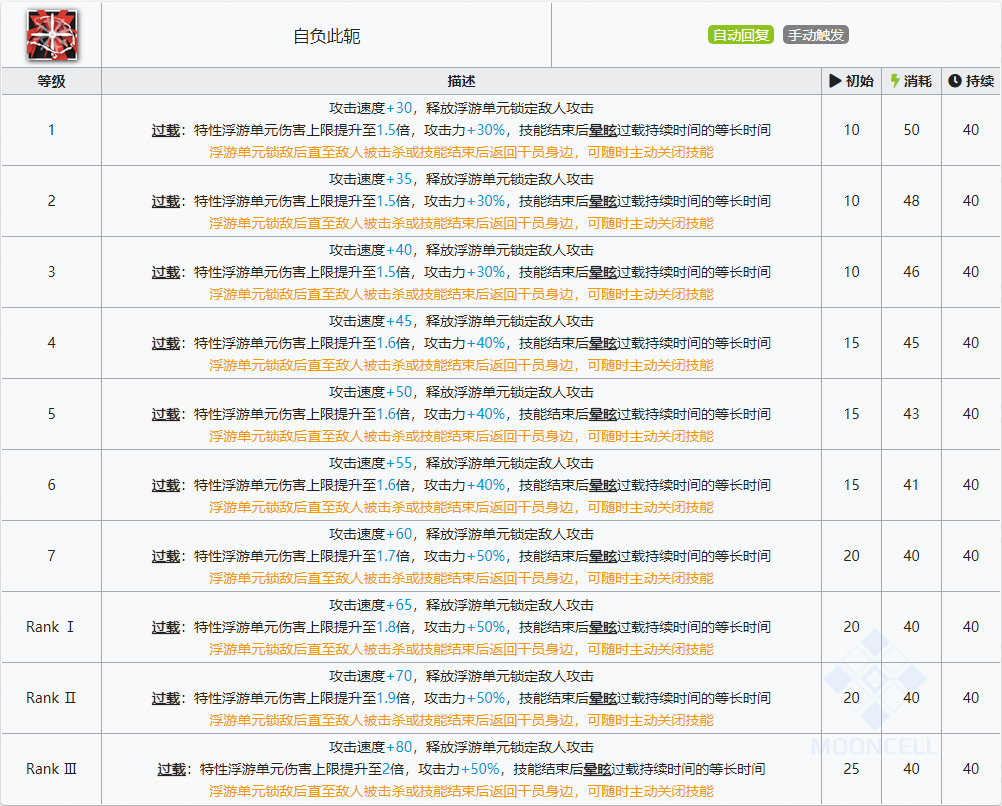This screenshot has width=1002, height=806.
Task: Click the 攻击速度+30 description line
Action: point(461,108)
